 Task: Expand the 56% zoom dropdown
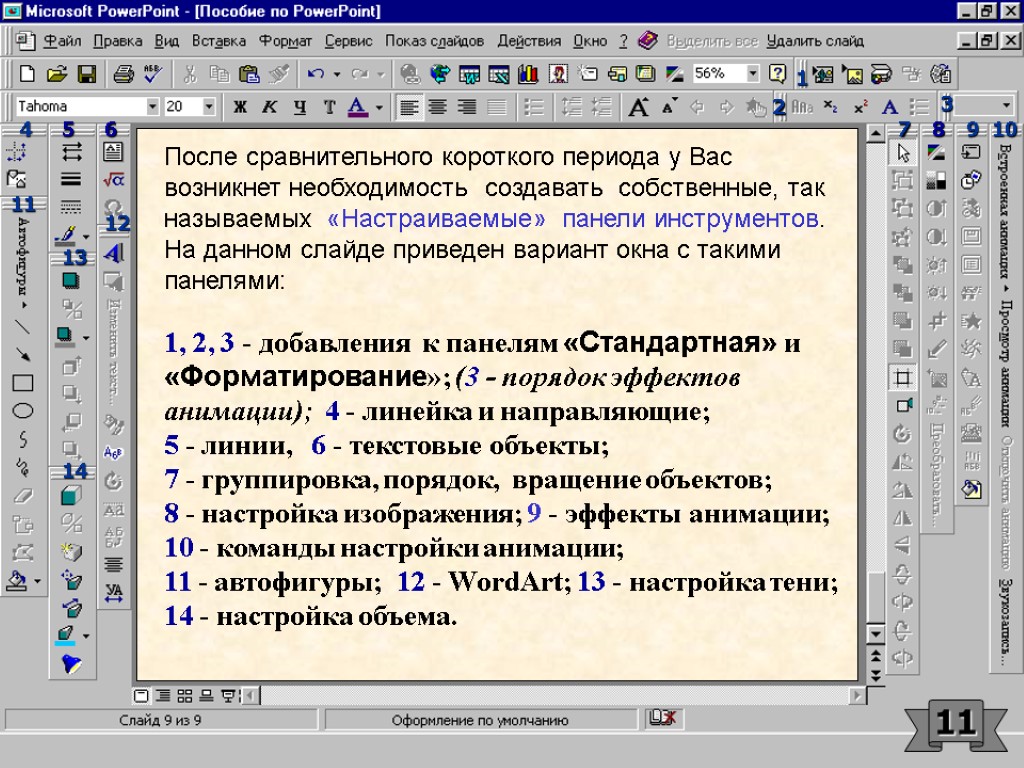coord(752,74)
